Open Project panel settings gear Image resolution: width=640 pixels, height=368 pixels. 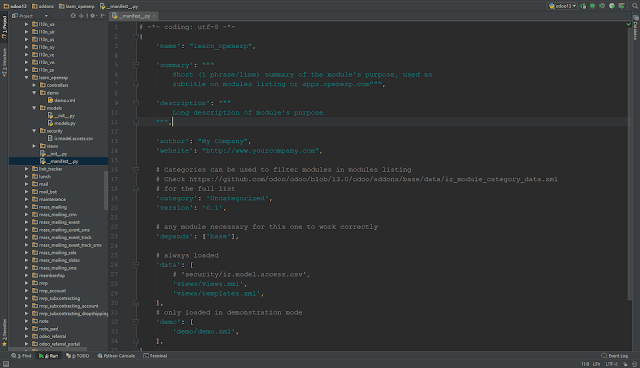pyautogui.click(x=93, y=16)
